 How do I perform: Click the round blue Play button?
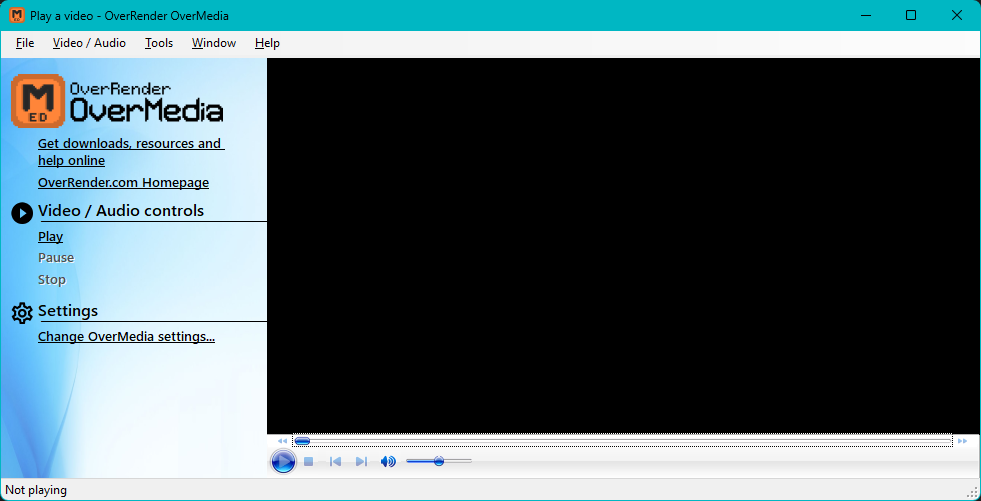tap(283, 462)
